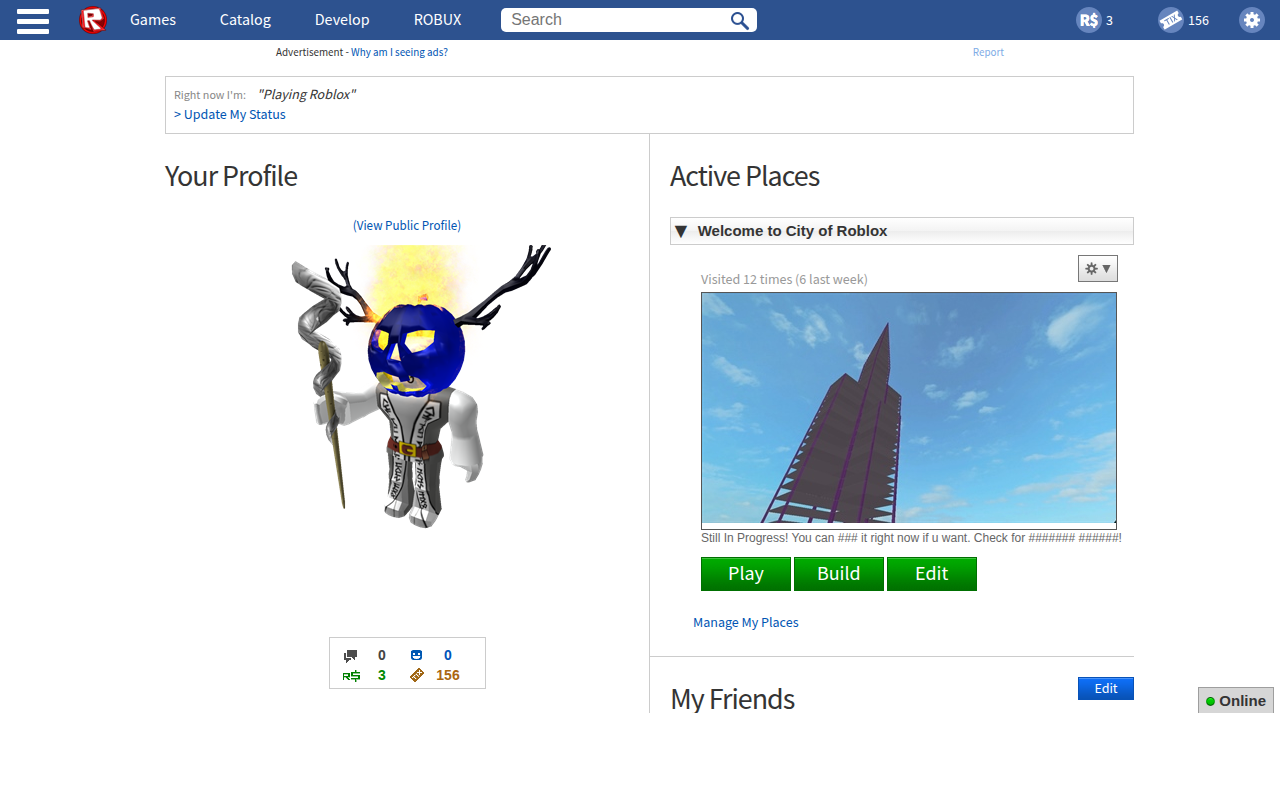Click the green Edit place button
This screenshot has width=1280, height=800.
932,574
